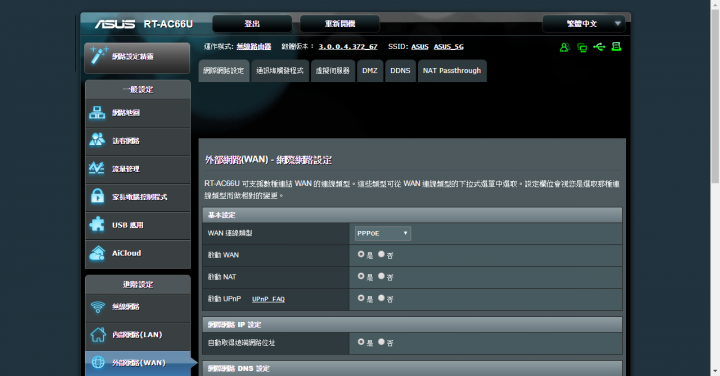
Task: Open the WAN connection type PPPoE dropdown
Action: 382,233
